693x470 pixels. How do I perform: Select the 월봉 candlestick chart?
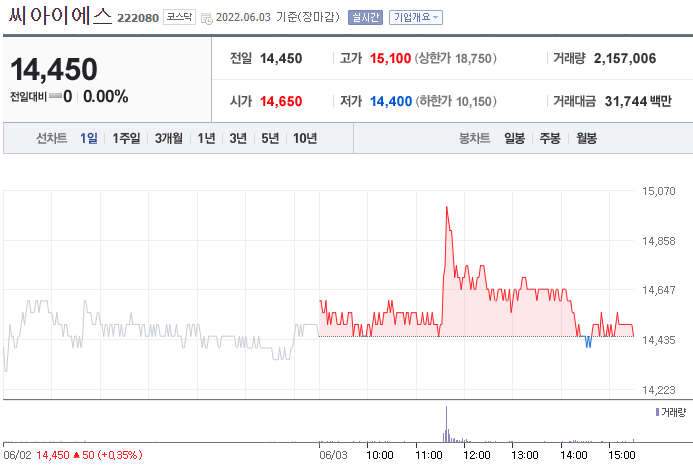pyautogui.click(x=586, y=138)
